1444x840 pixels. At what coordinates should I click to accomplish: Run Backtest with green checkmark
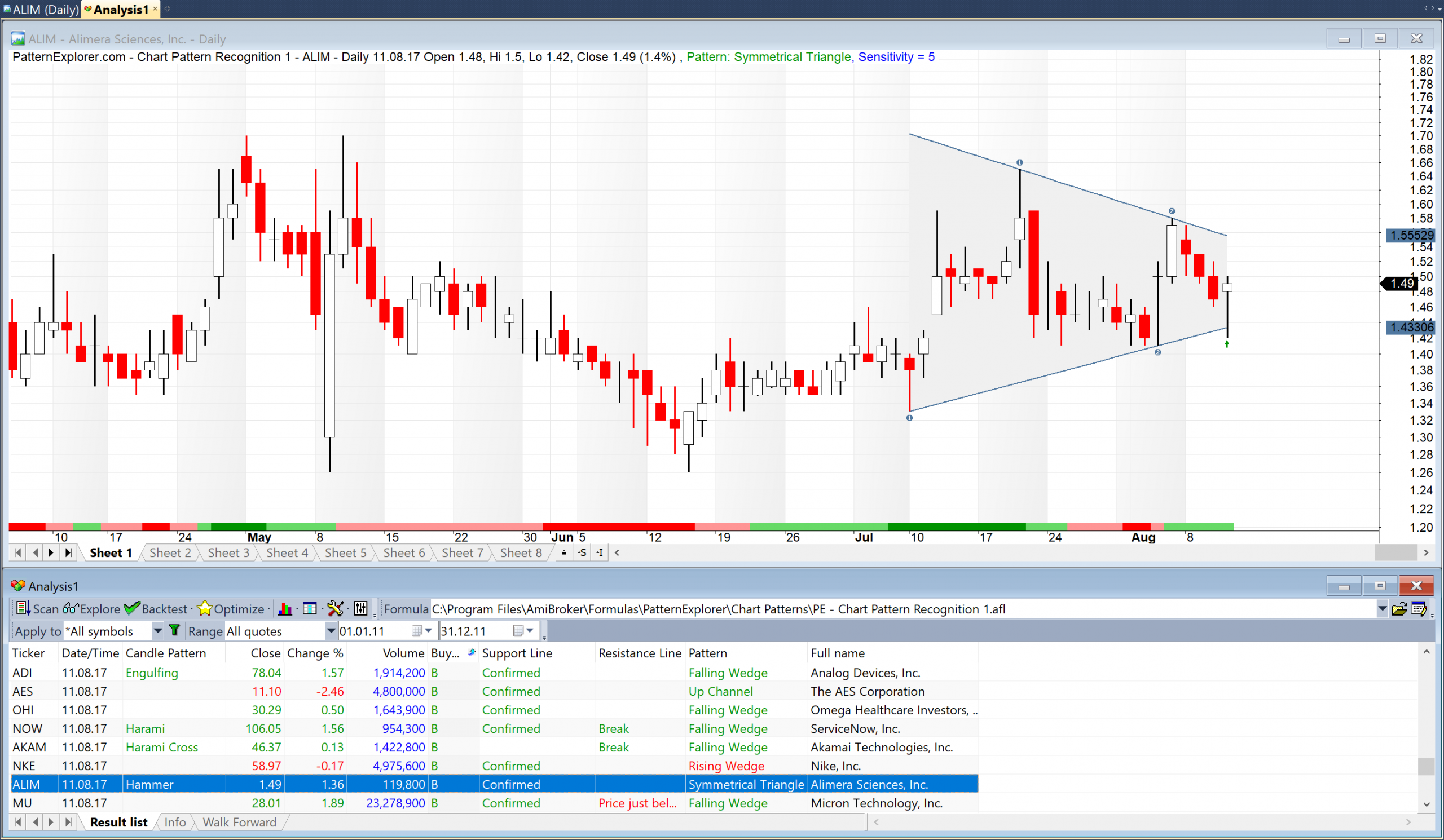coord(156,609)
